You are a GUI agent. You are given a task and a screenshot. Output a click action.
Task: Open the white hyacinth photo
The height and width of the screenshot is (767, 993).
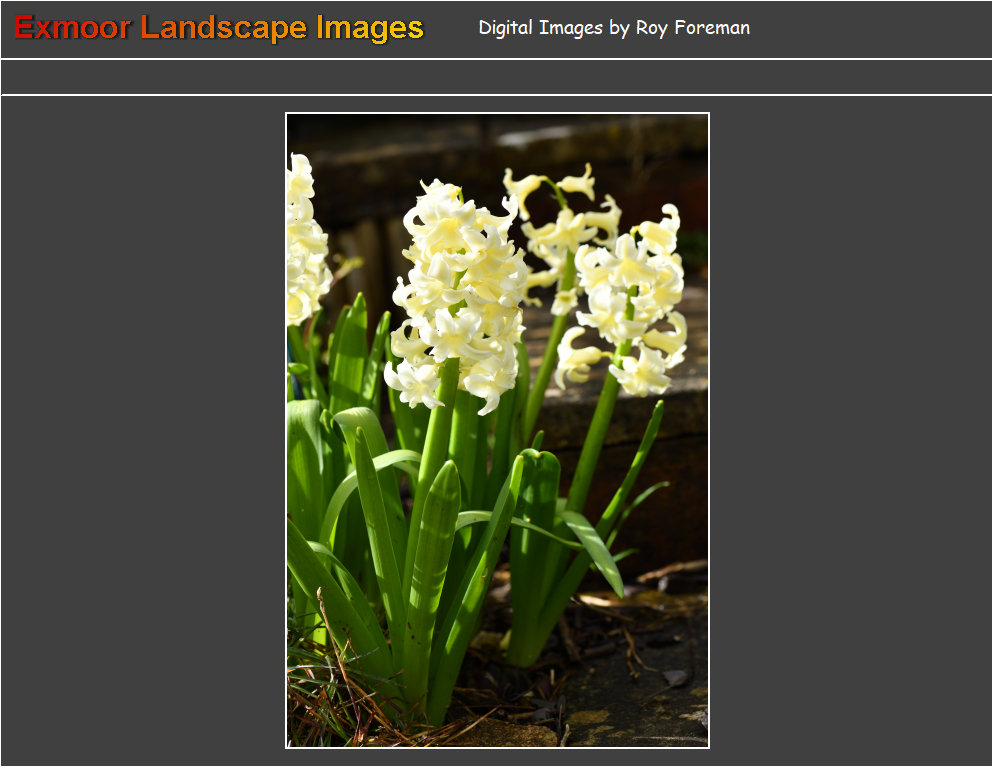[497, 430]
